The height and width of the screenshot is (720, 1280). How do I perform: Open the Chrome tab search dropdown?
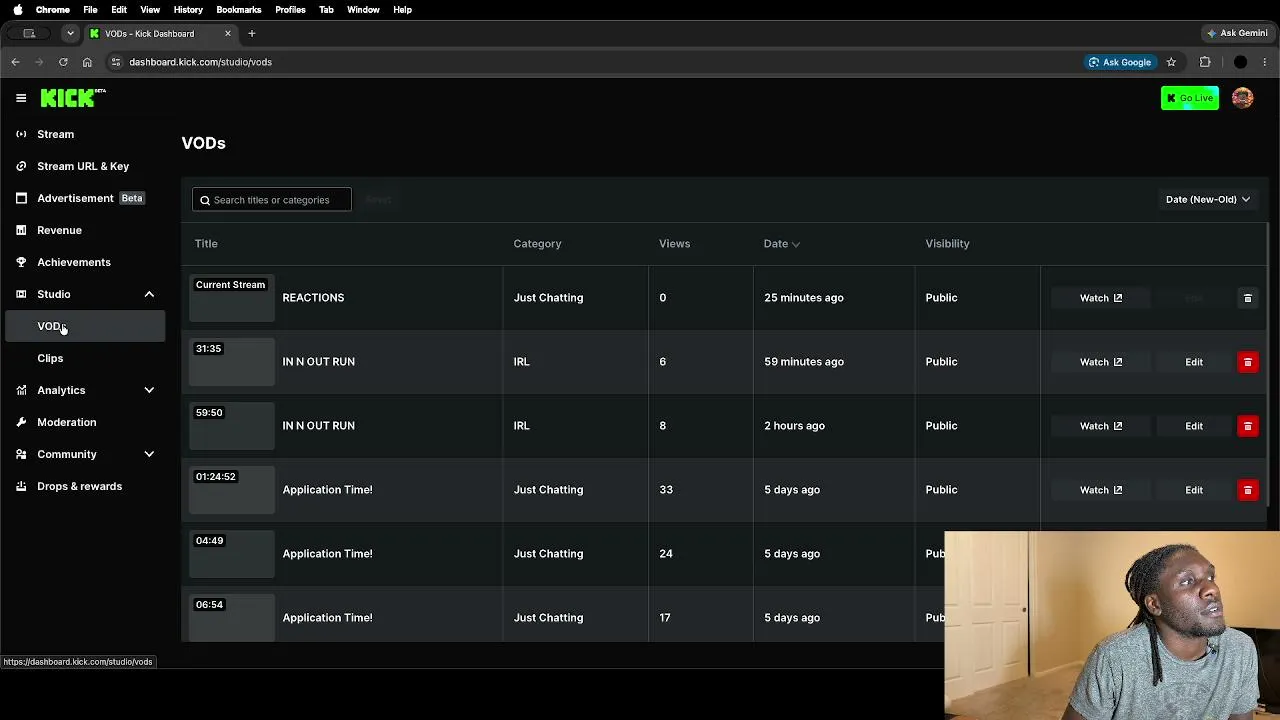(70, 34)
